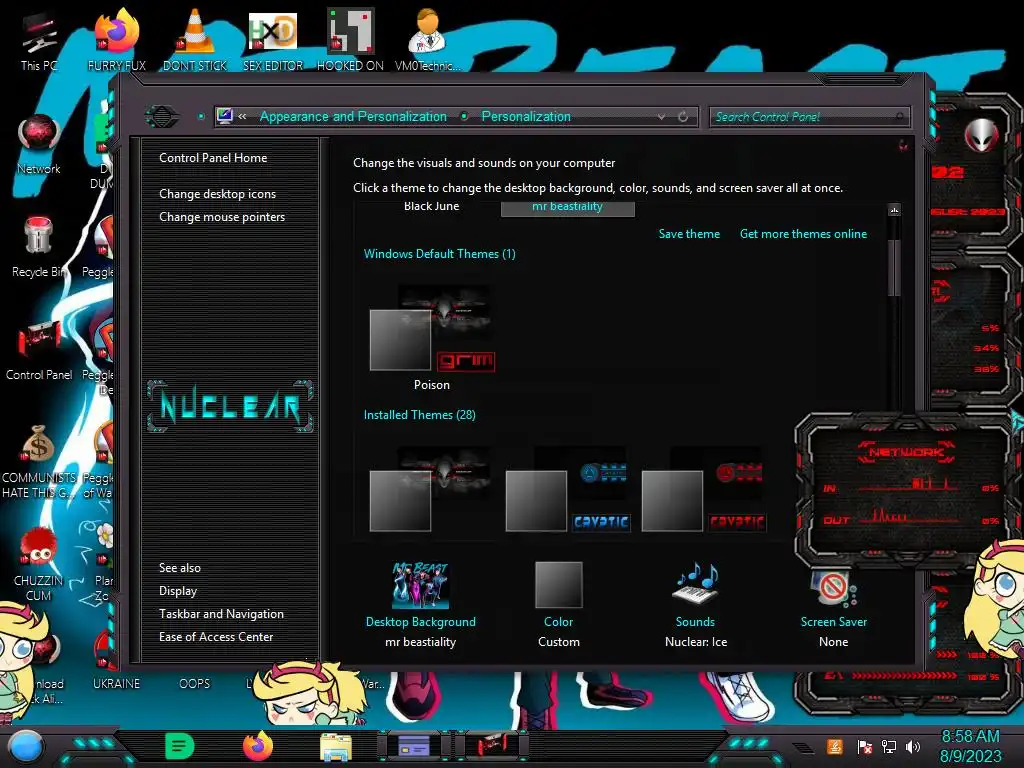The image size is (1024, 768).
Task: Open OOPS desktop shortcut
Action: tap(195, 683)
